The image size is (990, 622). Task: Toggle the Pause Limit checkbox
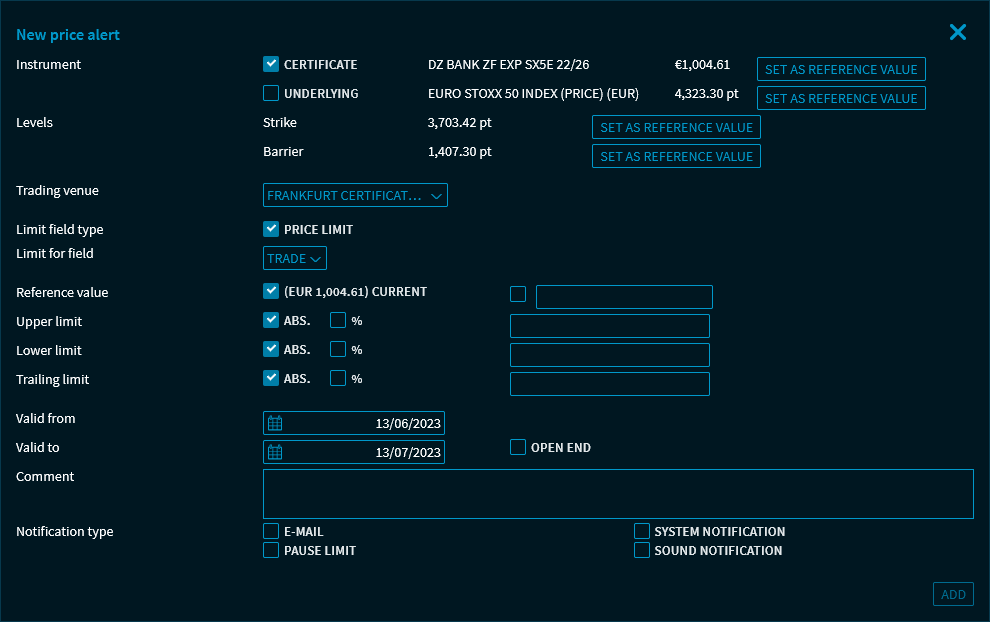(271, 550)
